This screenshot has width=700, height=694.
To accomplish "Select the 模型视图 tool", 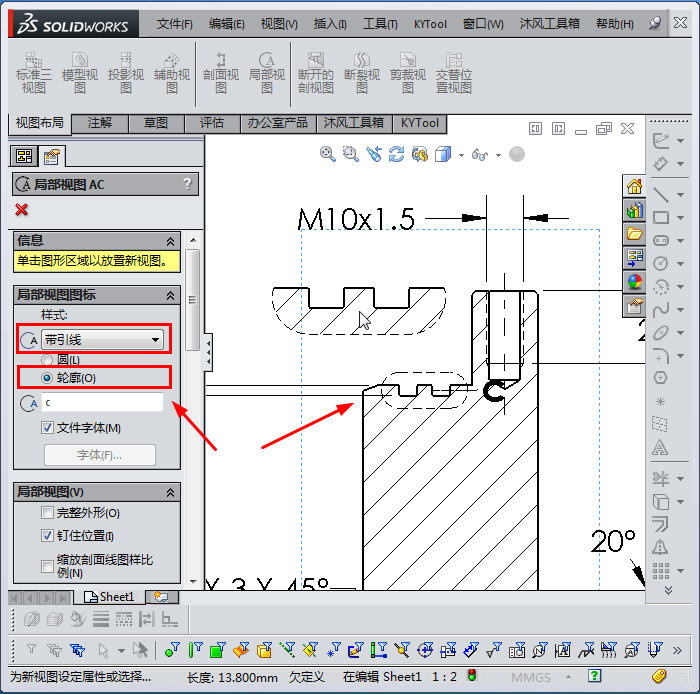I will (80, 72).
